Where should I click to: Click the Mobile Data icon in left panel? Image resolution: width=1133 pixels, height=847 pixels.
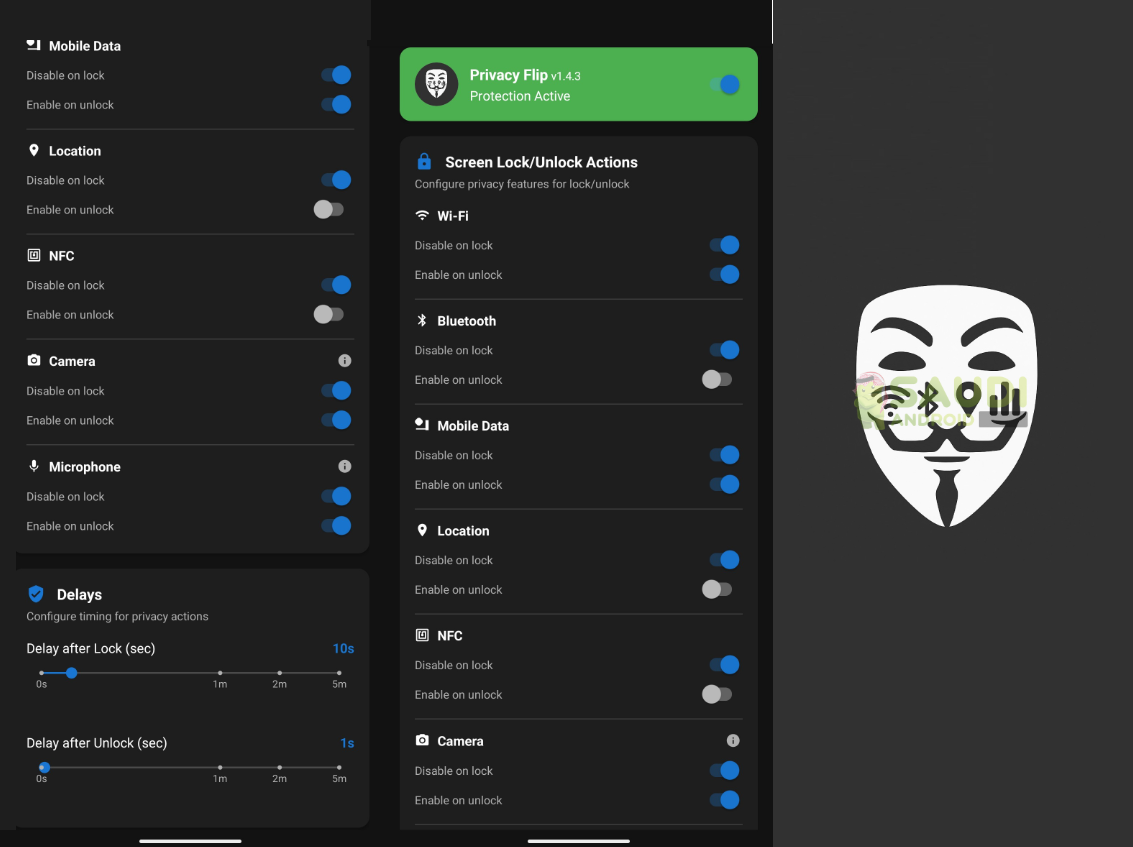pyautogui.click(x=33, y=45)
